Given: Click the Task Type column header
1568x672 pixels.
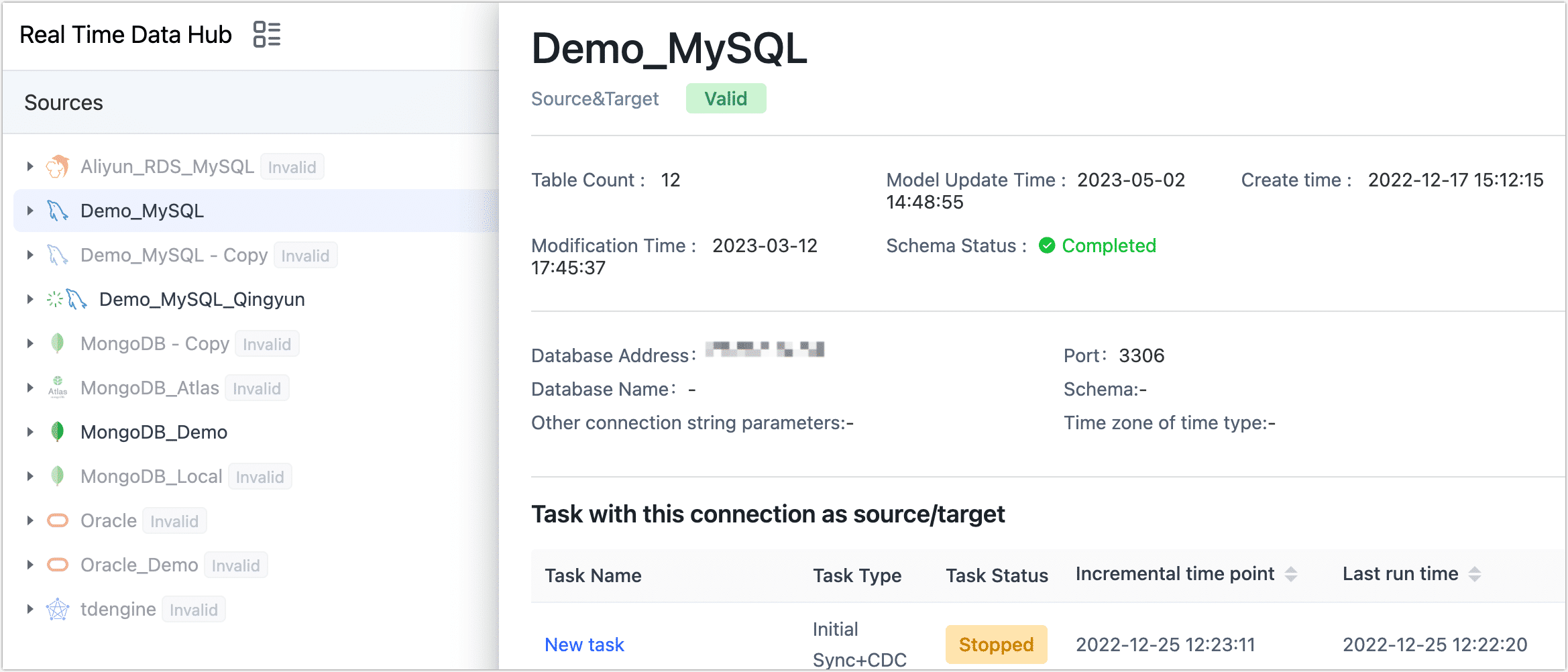Looking at the screenshot, I should click(x=857, y=575).
